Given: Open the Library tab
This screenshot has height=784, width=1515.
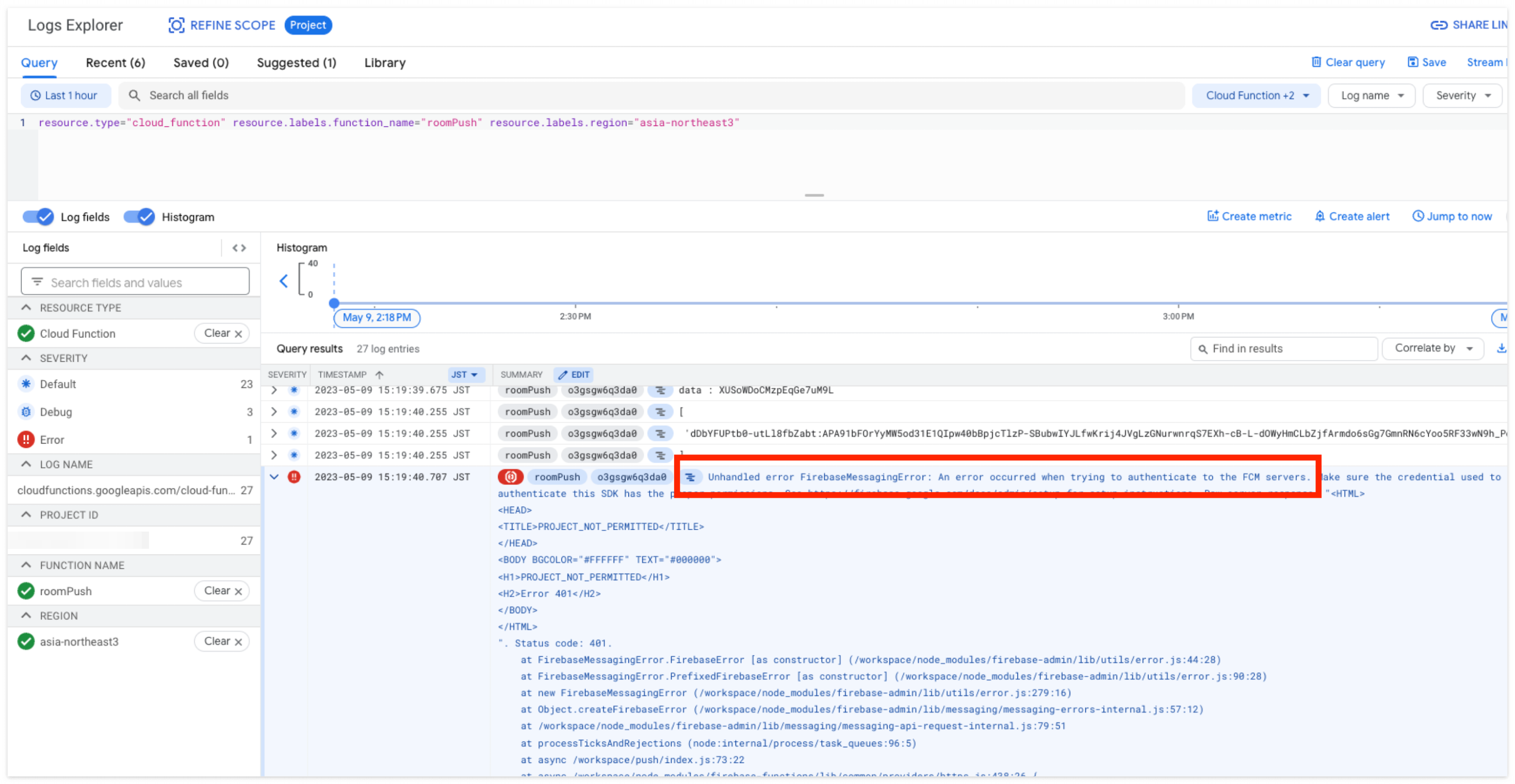Looking at the screenshot, I should (385, 63).
